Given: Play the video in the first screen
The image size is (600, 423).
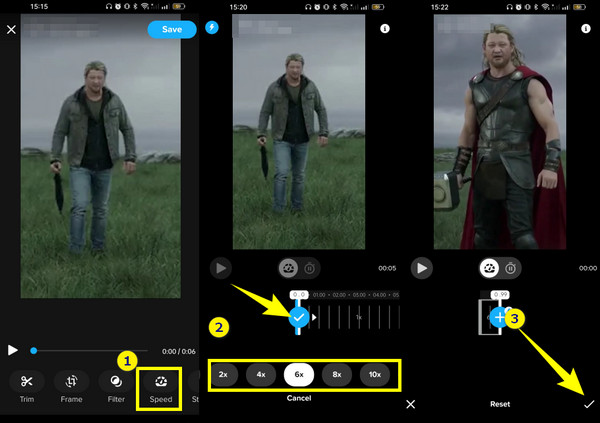Looking at the screenshot, I should (13, 350).
